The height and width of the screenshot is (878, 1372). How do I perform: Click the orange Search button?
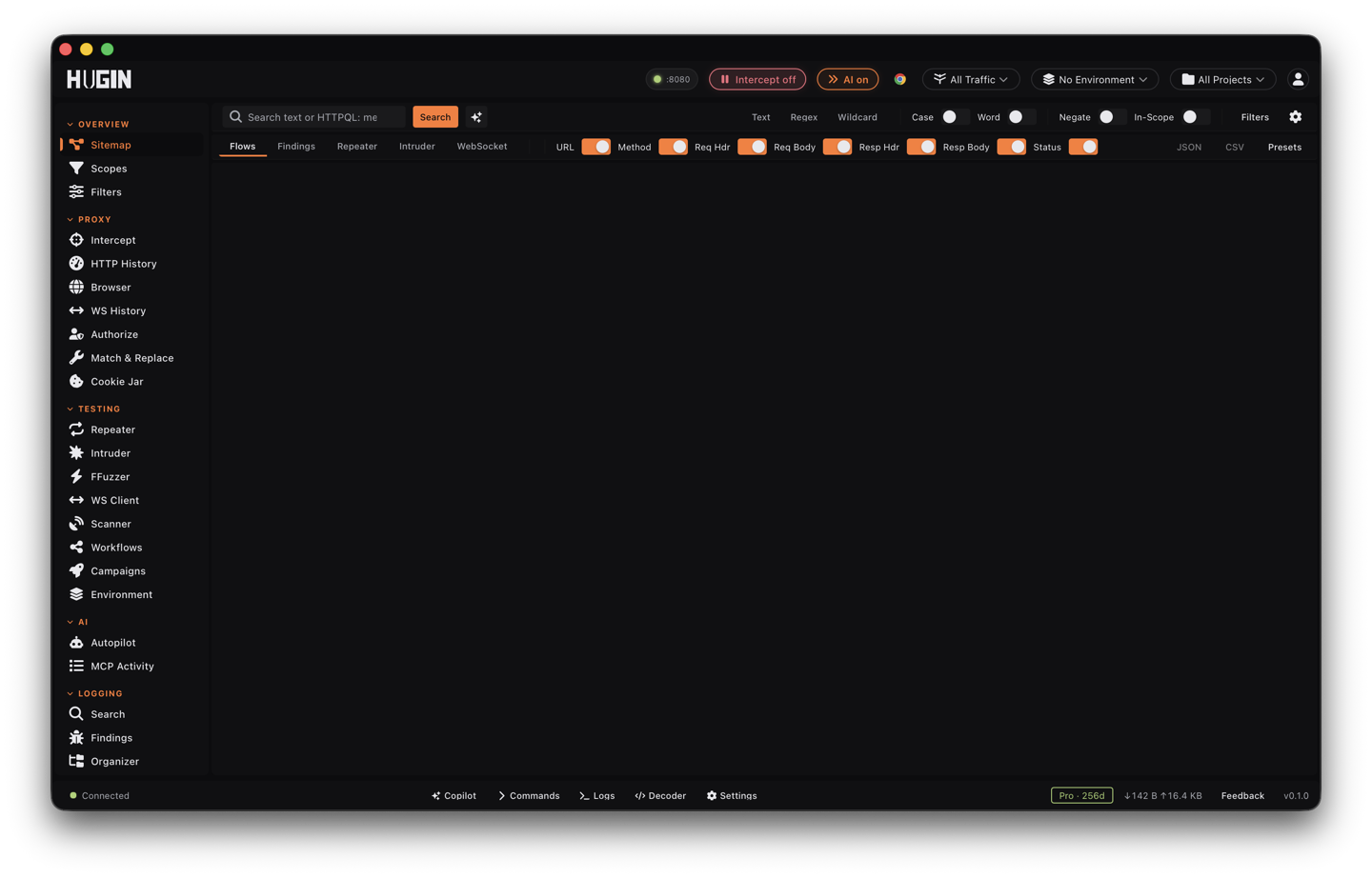[x=435, y=117]
